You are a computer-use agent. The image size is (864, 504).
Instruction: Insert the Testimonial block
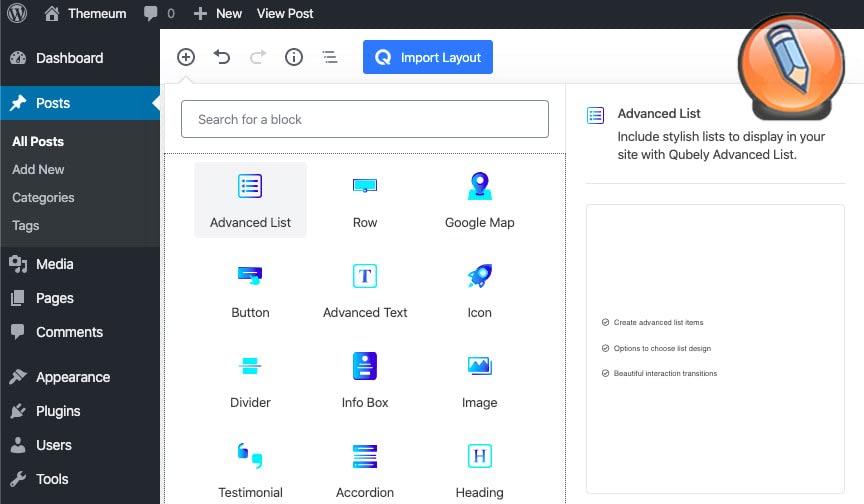pyautogui.click(x=250, y=470)
